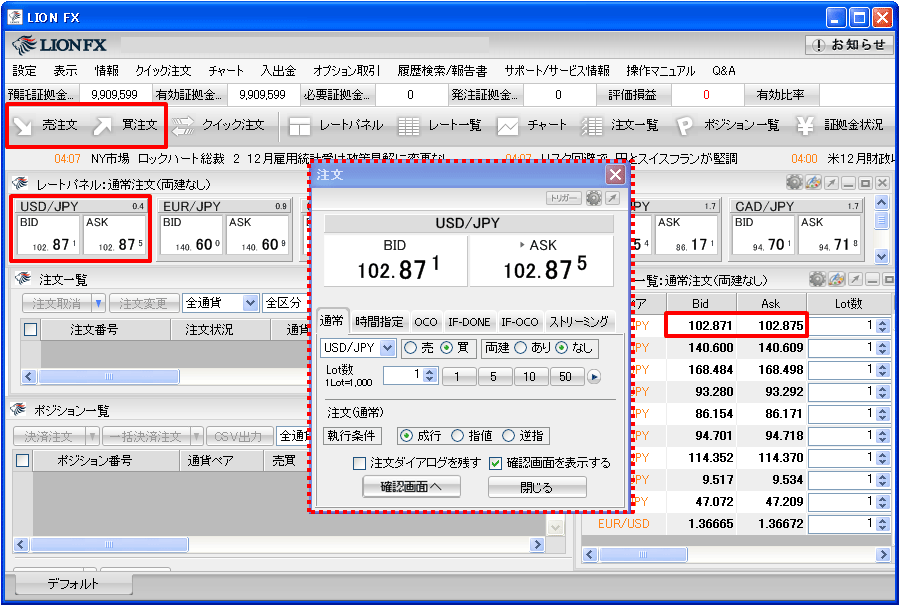Check 注文ダイアログを残す option
The image size is (900, 606).
coord(359,463)
